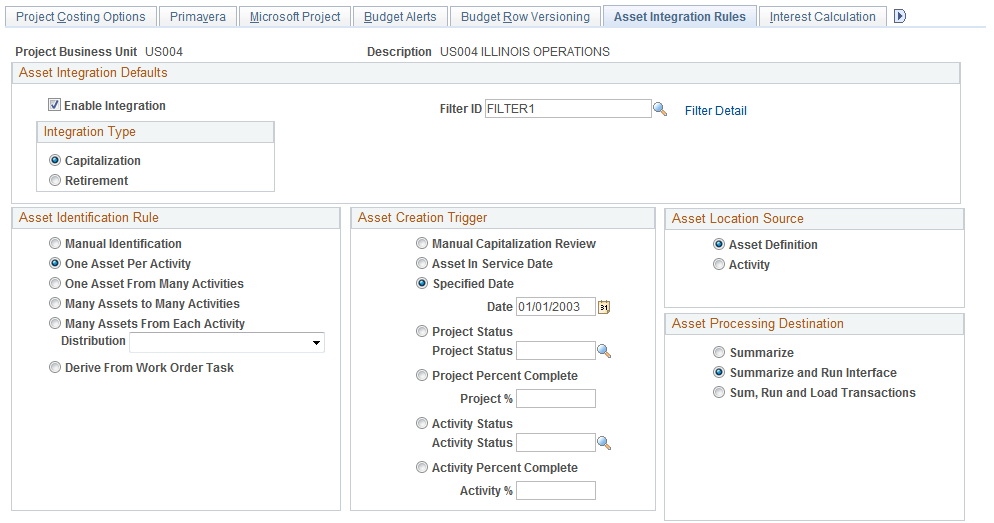Choose Derive From Work Order Task
This screenshot has height=523, width=994.
[55, 367]
